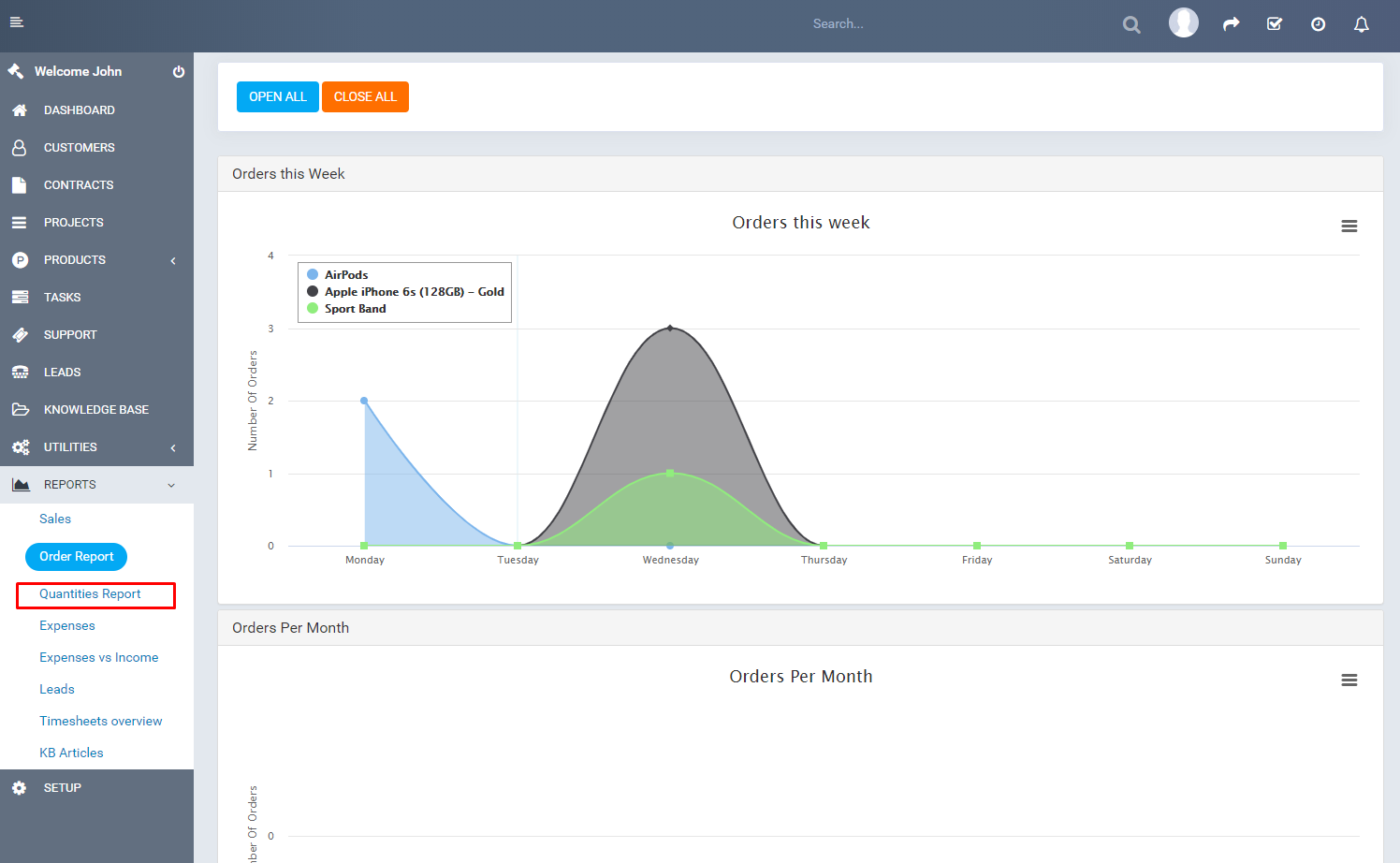Click the Knowledge Base folder icon
The image size is (1400, 863).
pos(20,410)
